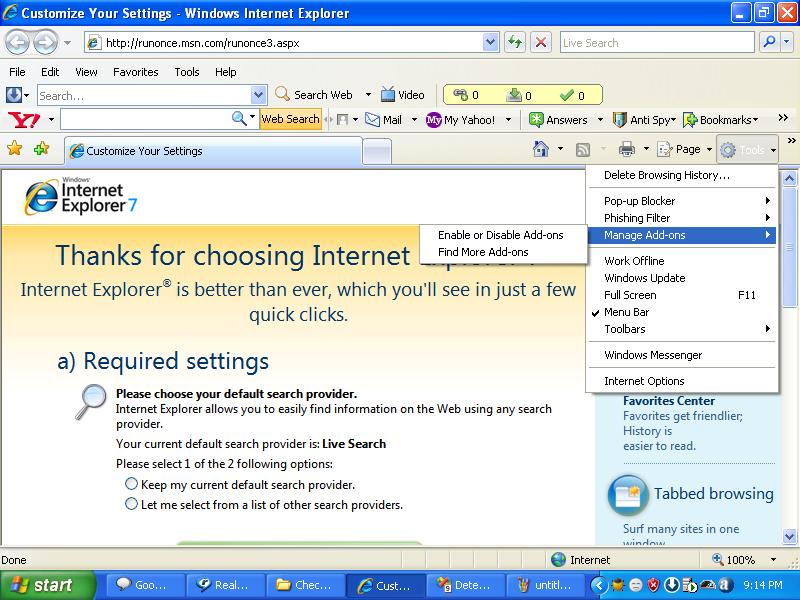Open recent pages dropdown next to Forward

[x=67, y=43]
